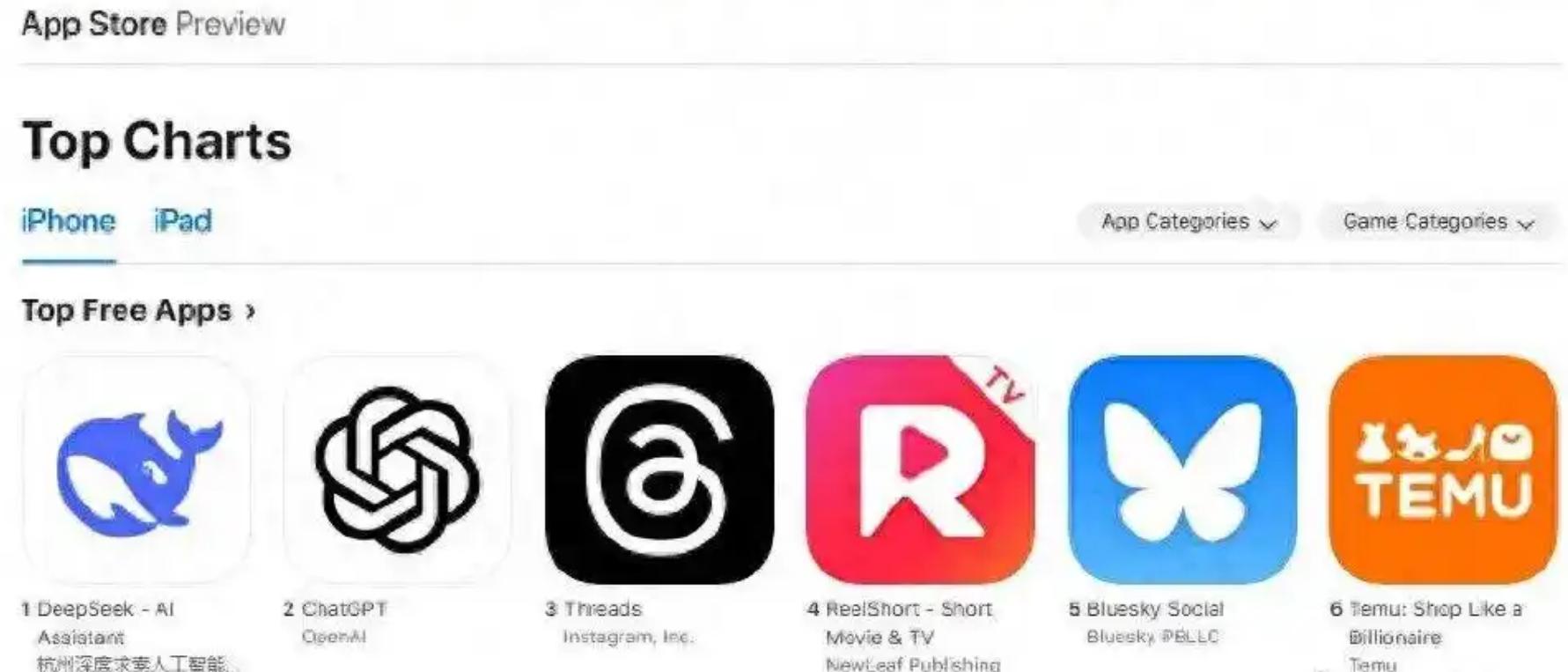Click Temu: Shop Like a Billionaire title
Screen dimensions: 1568x672
point(1436,623)
